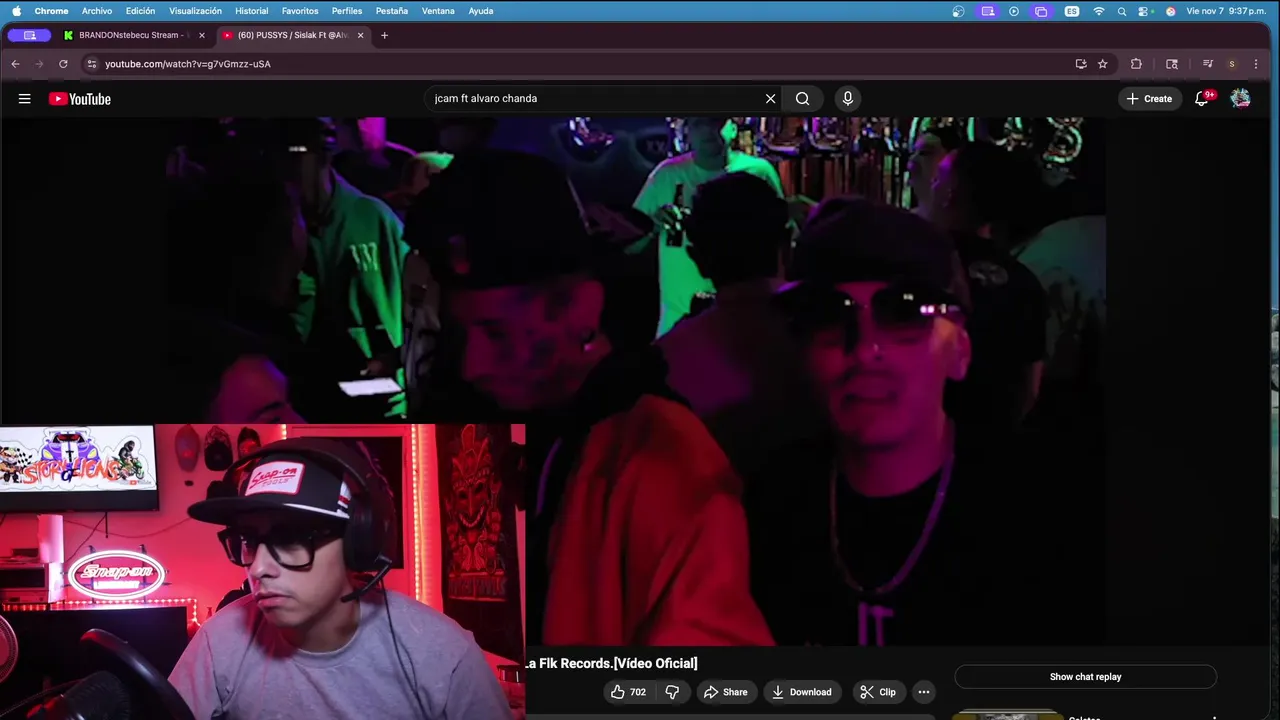Image resolution: width=1280 pixels, height=720 pixels.
Task: Open a new browser tab with plus
Action: click(384, 35)
